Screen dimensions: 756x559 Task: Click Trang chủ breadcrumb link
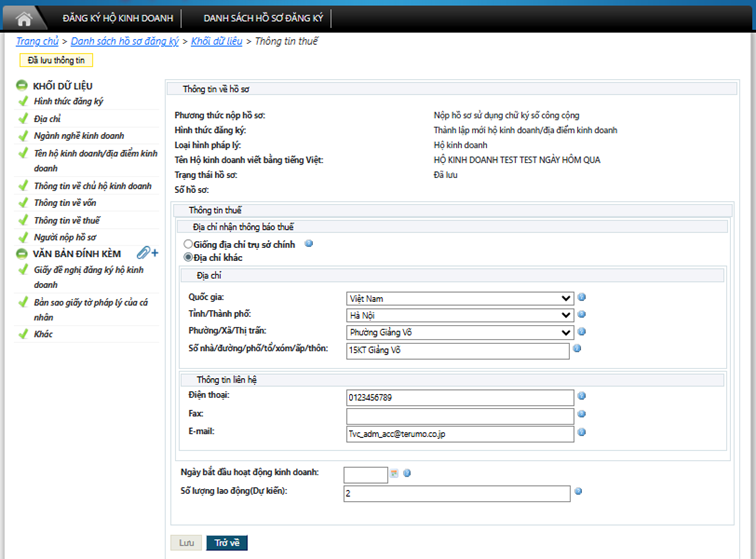click(37, 41)
